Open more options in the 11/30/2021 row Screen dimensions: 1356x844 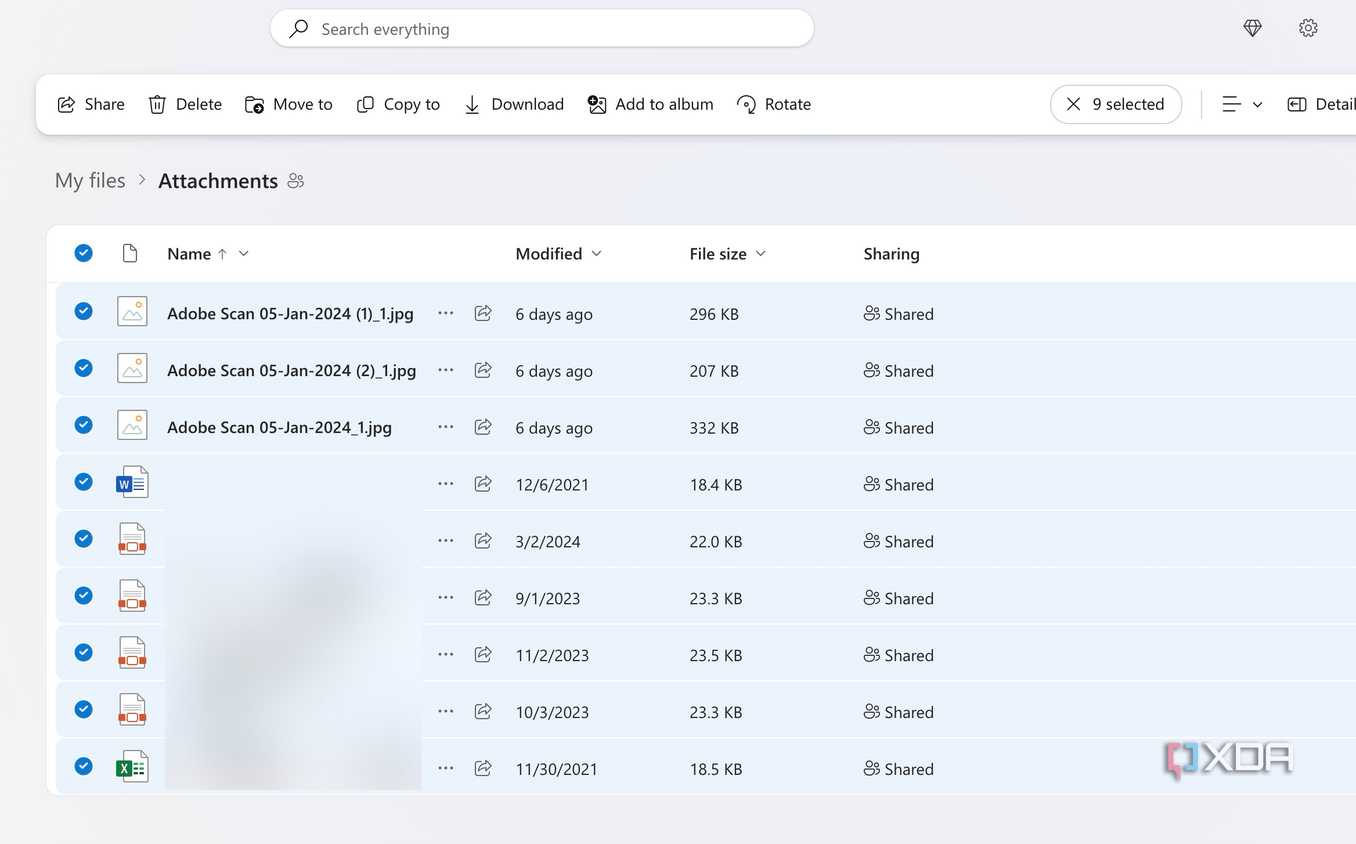coord(446,769)
